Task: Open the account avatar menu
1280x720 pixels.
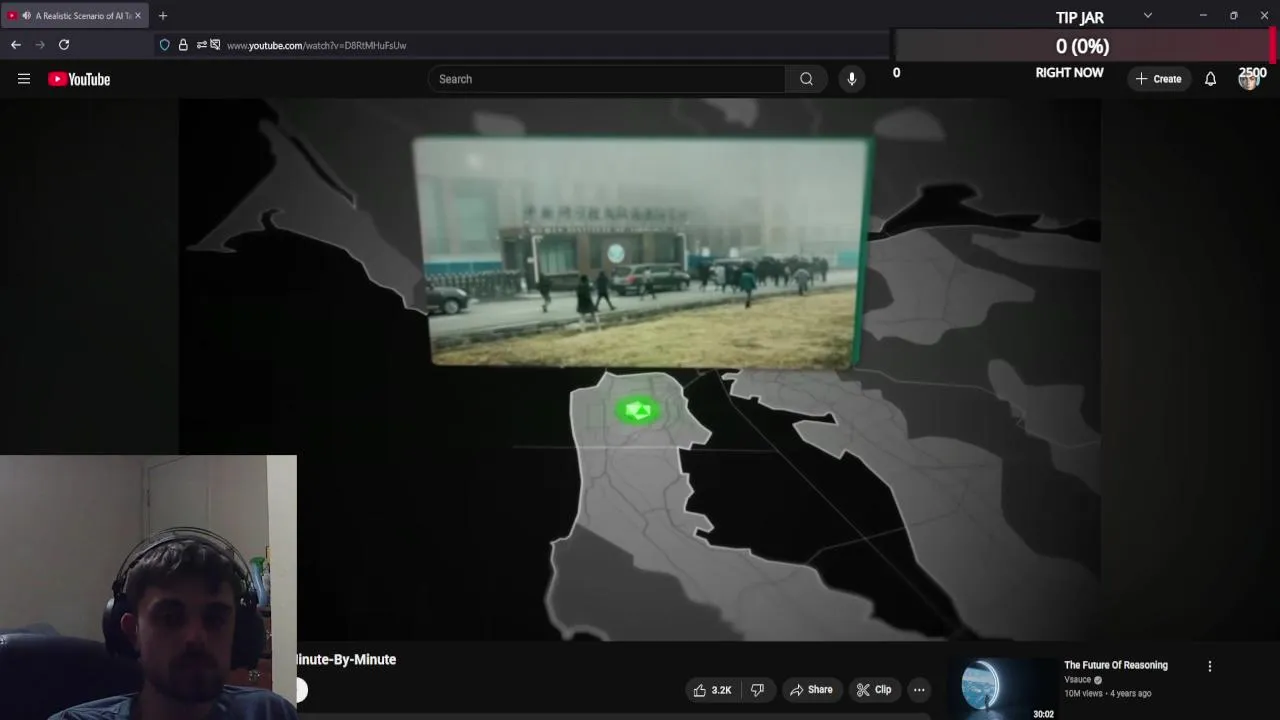Action: pos(1248,79)
